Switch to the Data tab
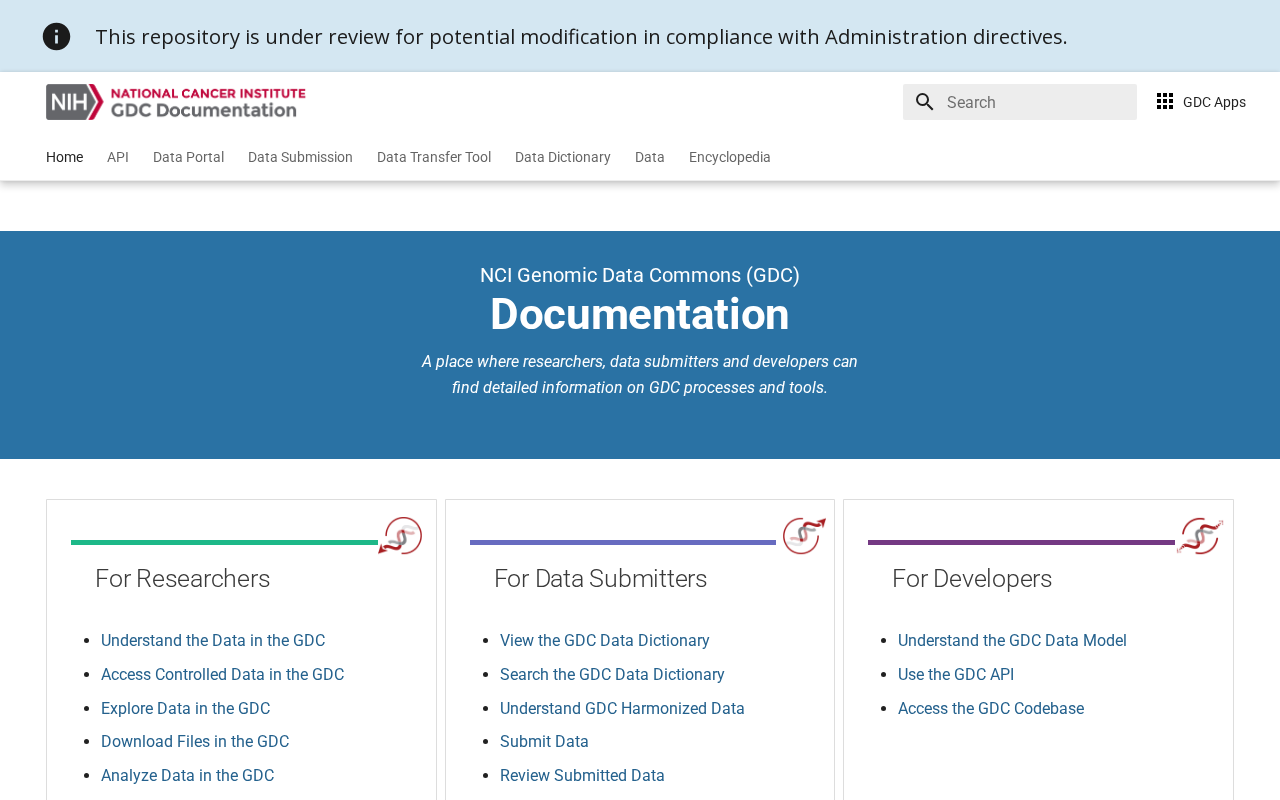This screenshot has height=800, width=1280. [x=650, y=157]
